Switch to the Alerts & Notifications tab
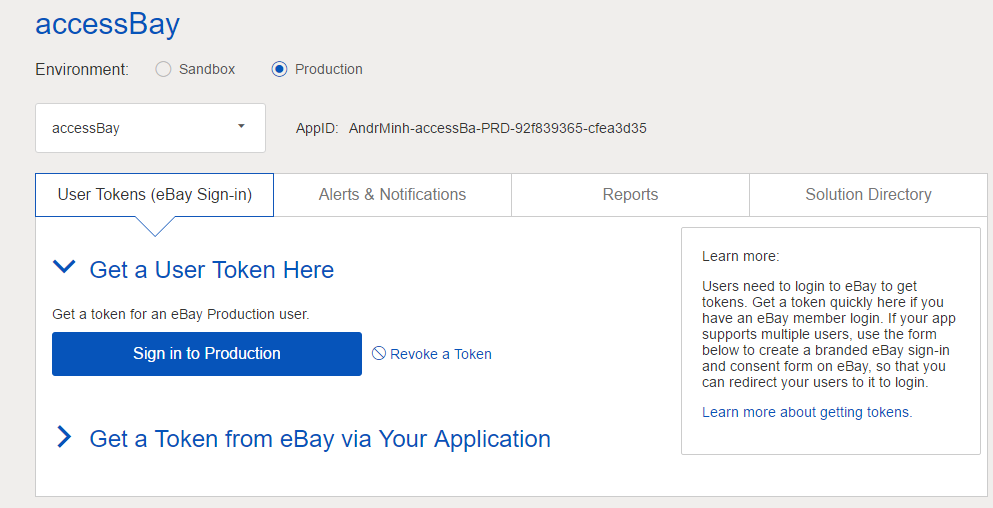Screen dimensions: 993x508 click(x=392, y=194)
